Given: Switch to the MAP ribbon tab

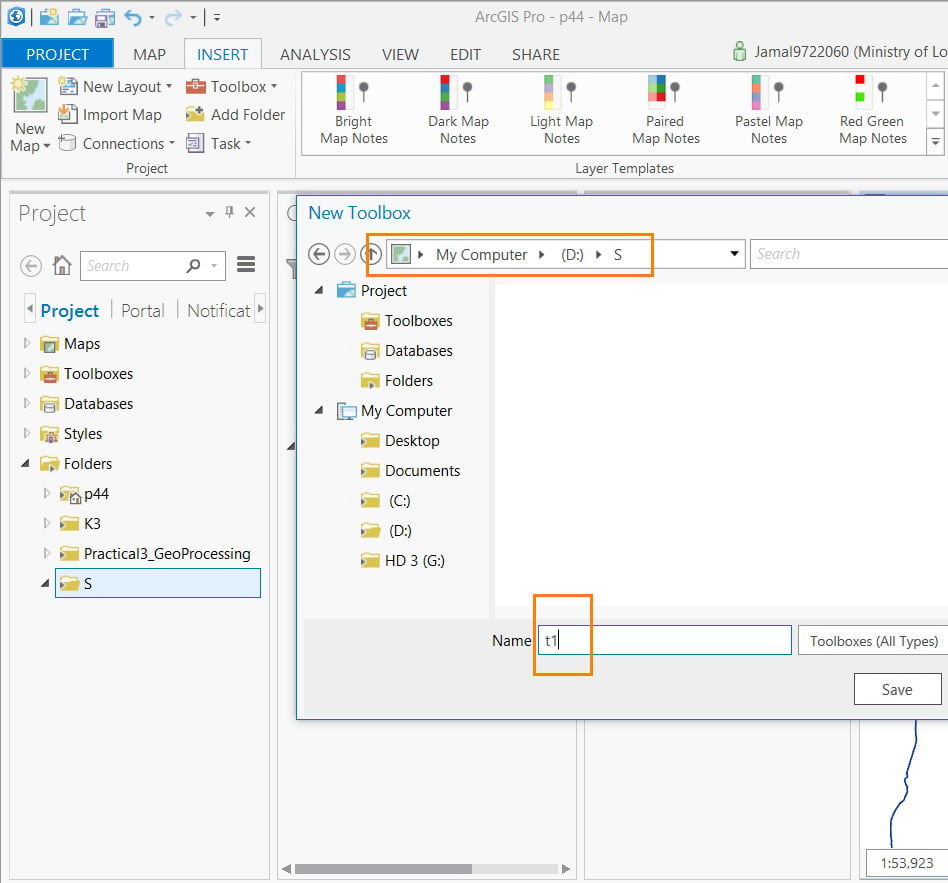Looking at the screenshot, I should [x=149, y=54].
